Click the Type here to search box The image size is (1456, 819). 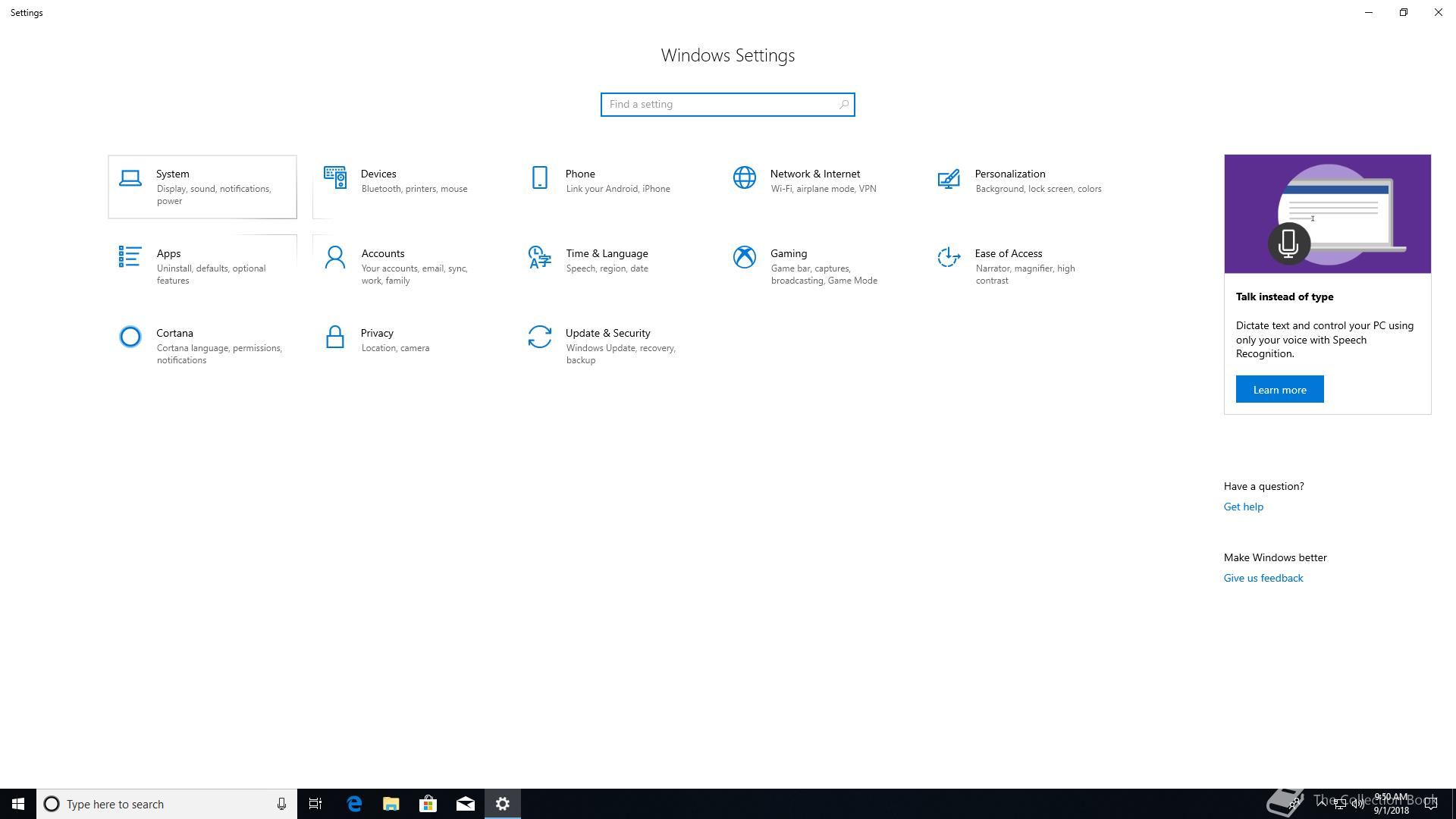(167, 804)
